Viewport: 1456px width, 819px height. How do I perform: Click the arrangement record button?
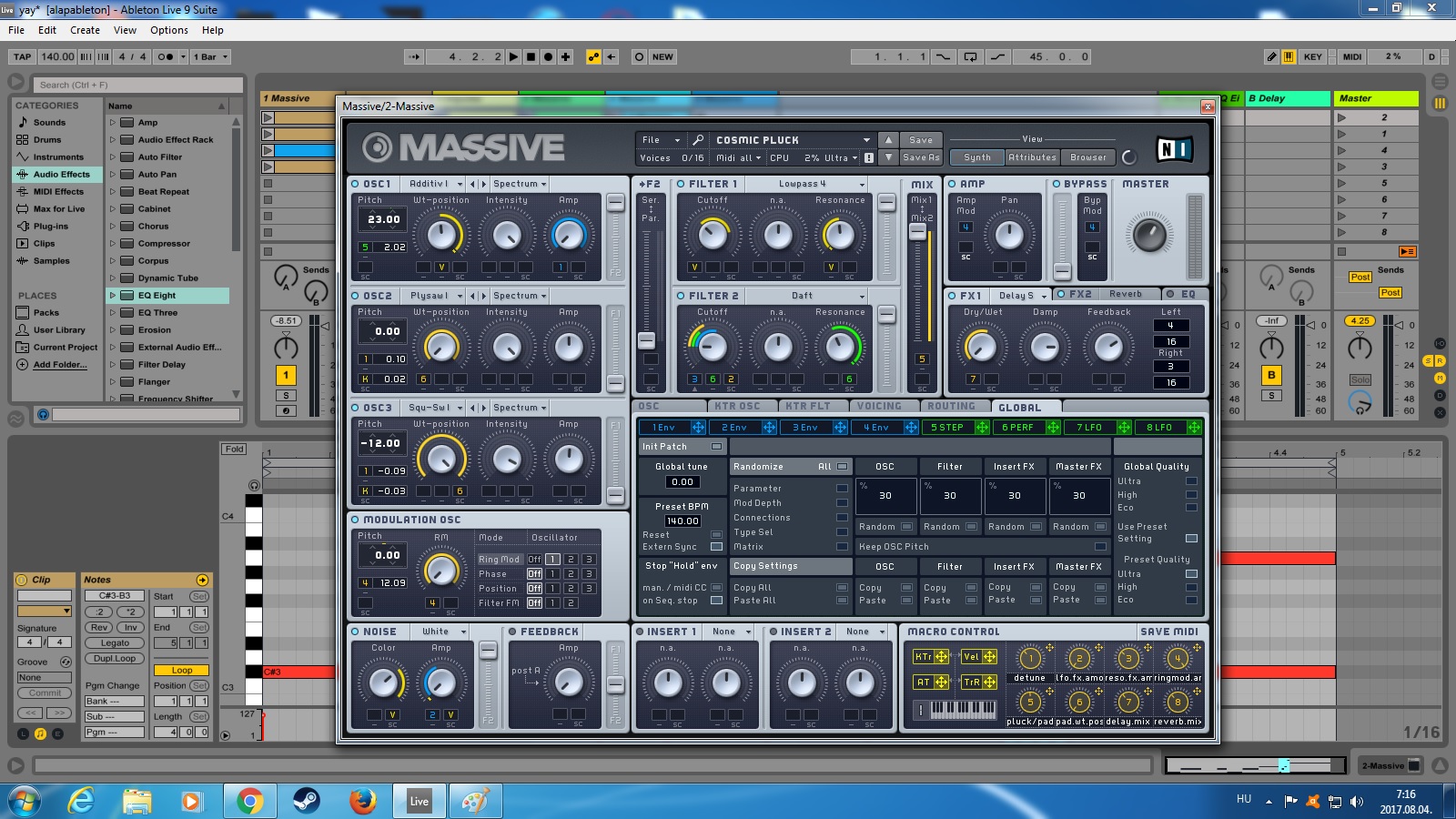click(548, 56)
